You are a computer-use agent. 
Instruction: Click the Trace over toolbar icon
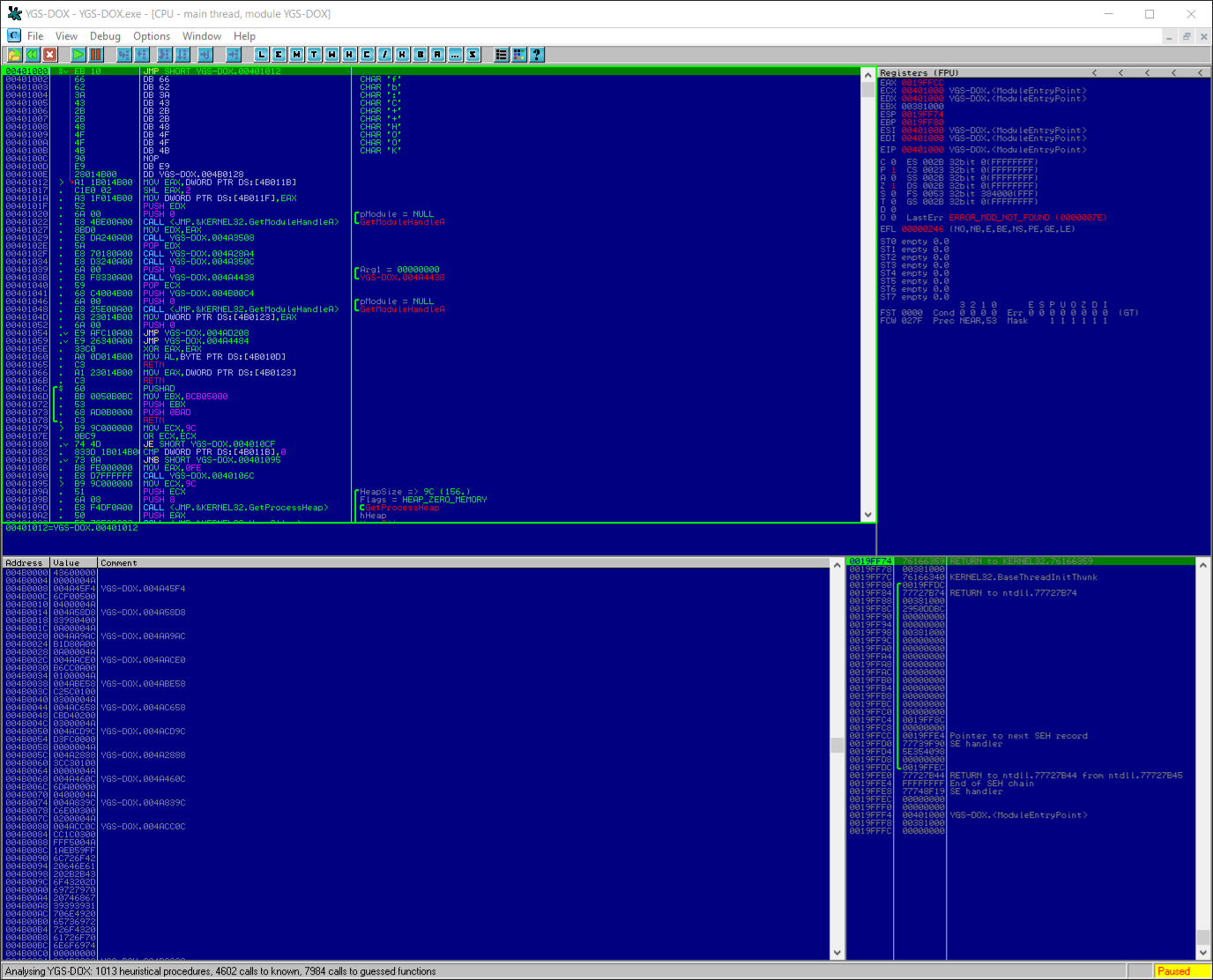[x=182, y=55]
